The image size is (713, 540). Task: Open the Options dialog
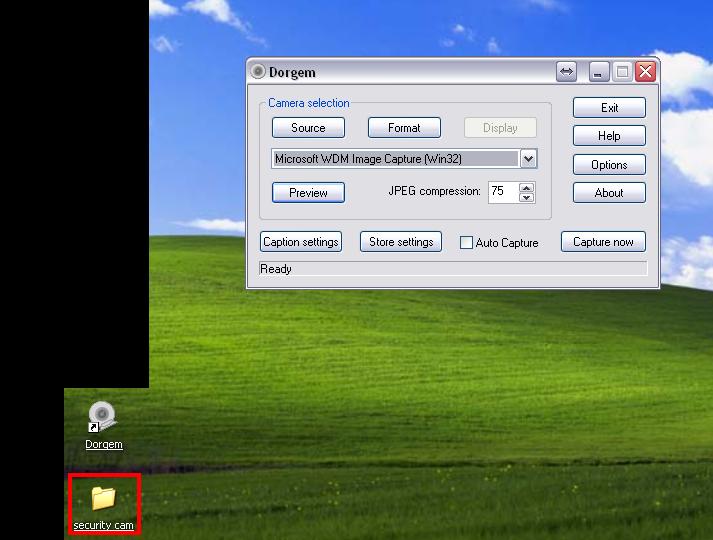click(609, 165)
